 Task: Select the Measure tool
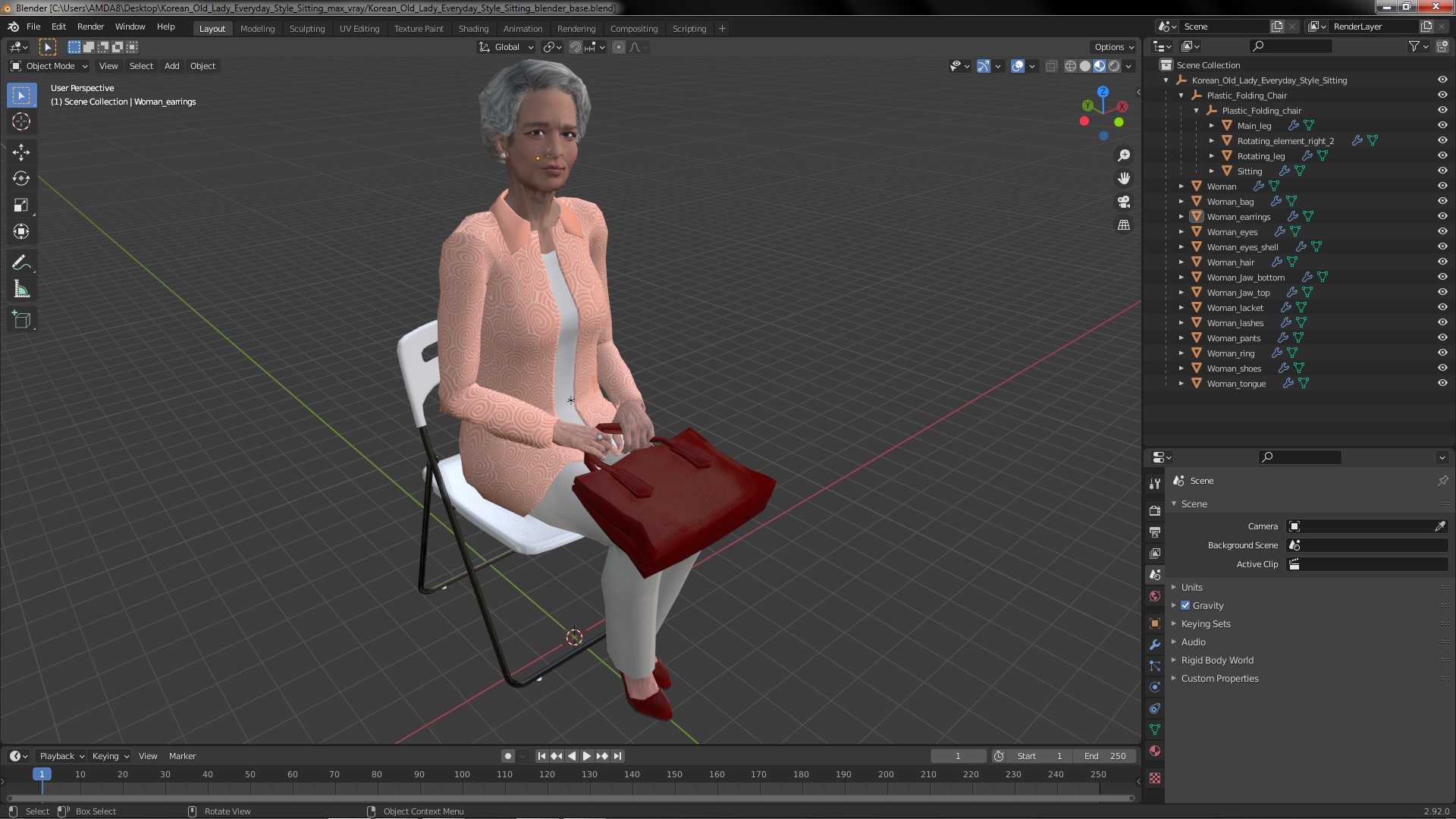point(21,290)
